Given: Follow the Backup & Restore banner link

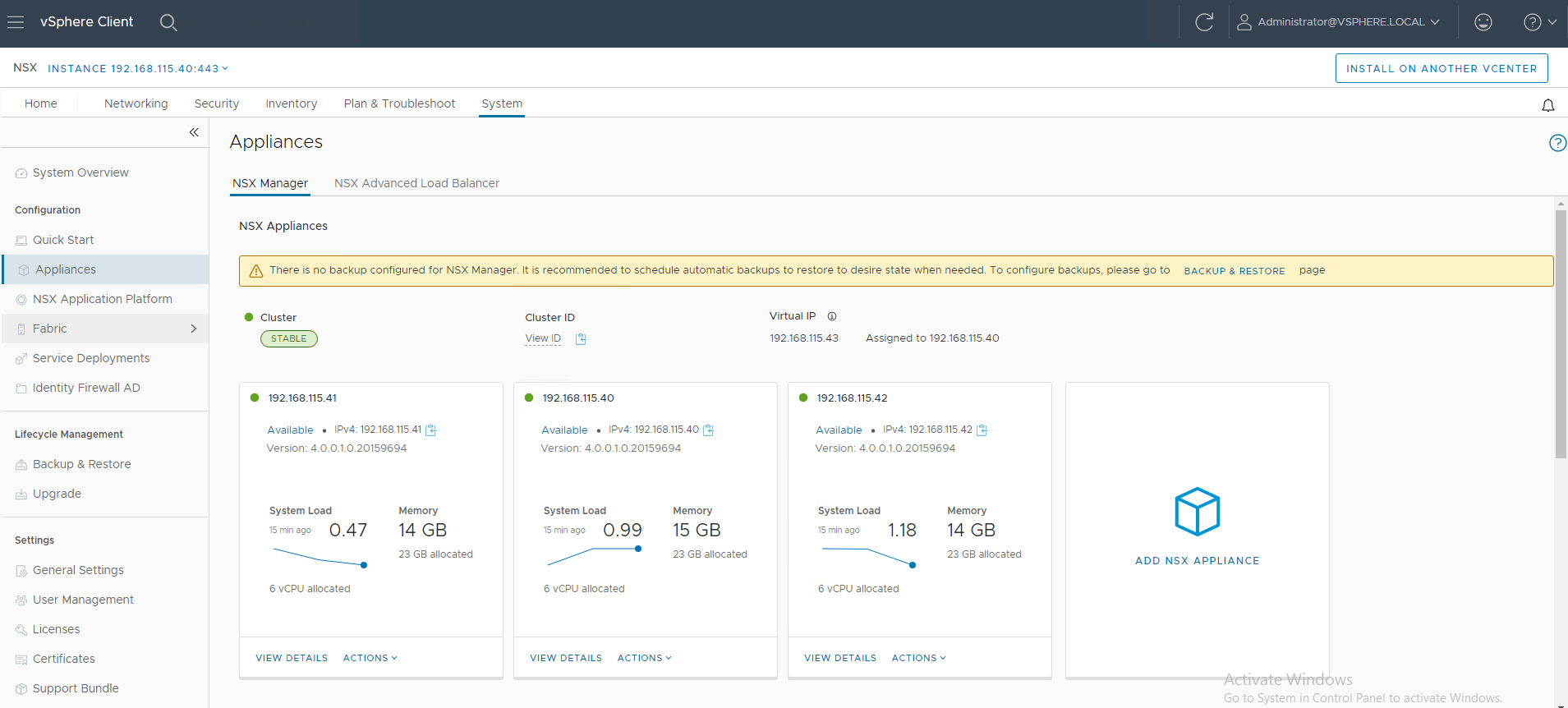Looking at the screenshot, I should [x=1235, y=271].
